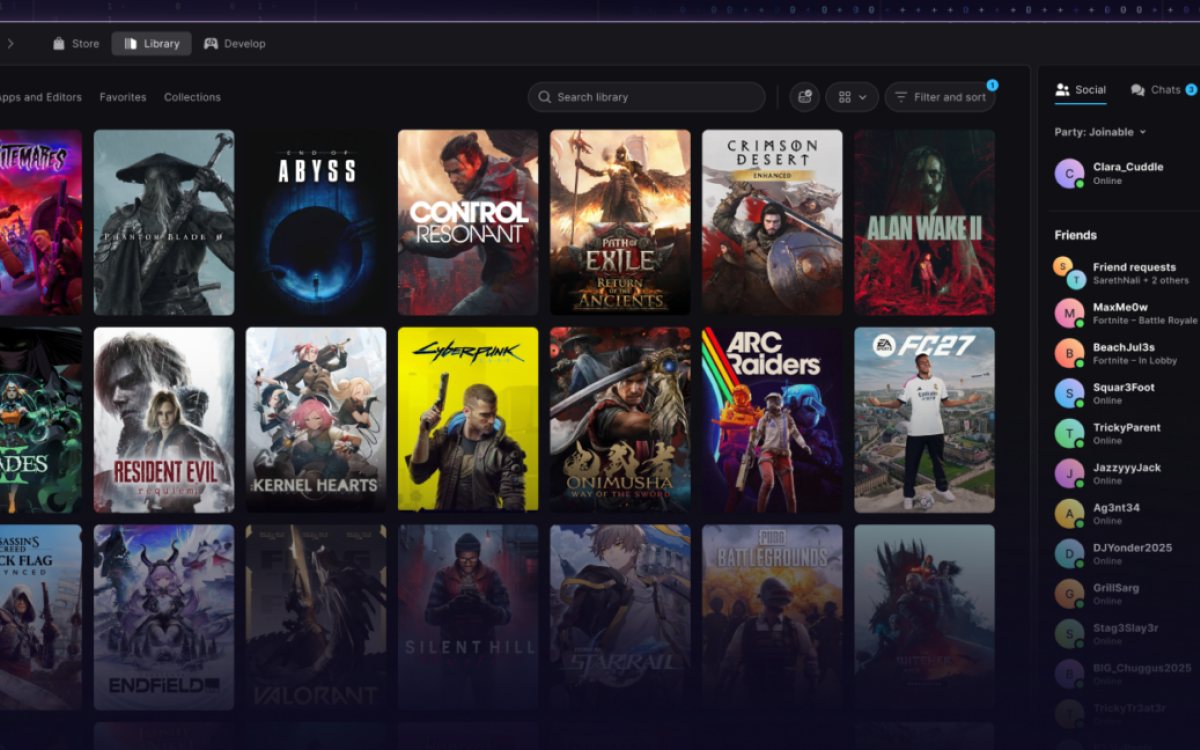Select the name GrillSarg

(1115, 587)
